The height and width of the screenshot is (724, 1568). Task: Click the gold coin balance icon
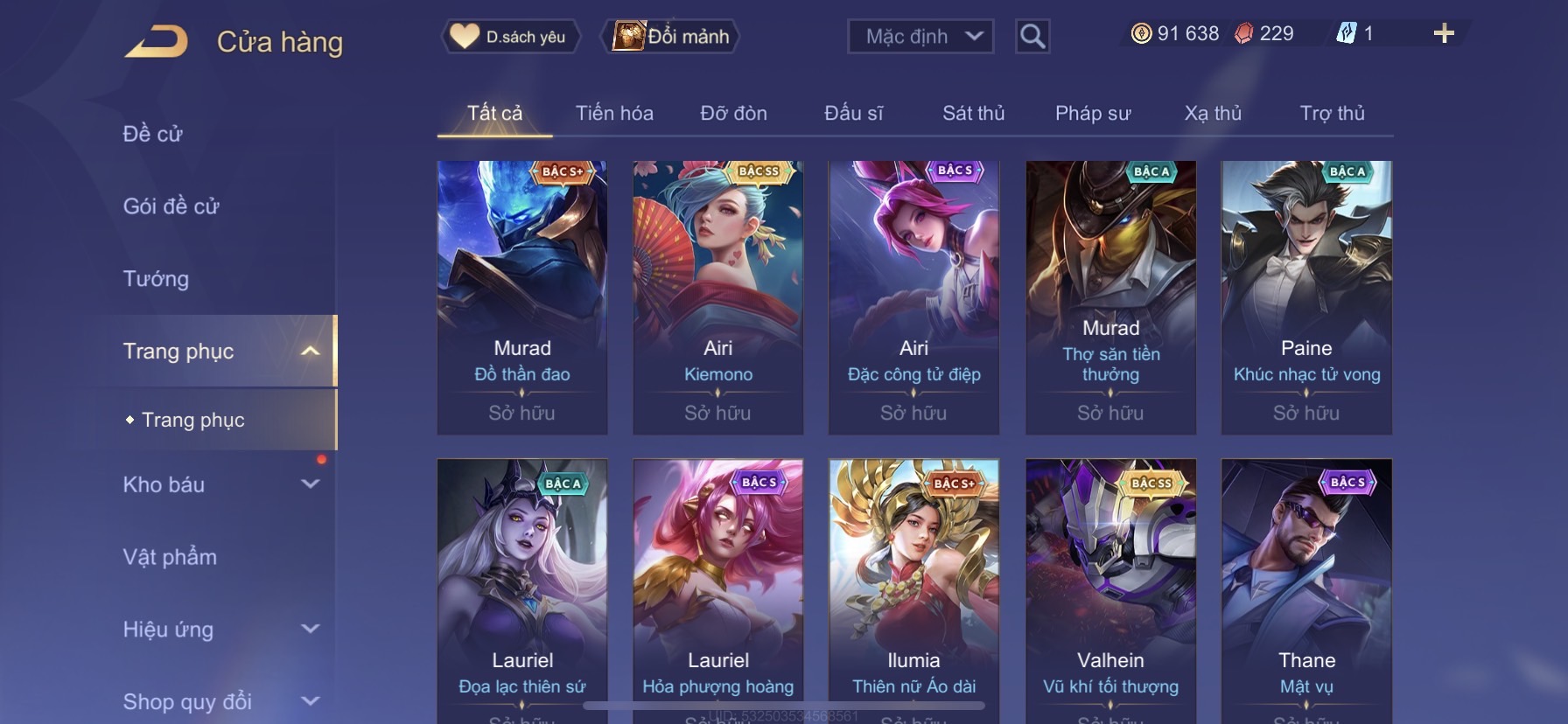1141,33
